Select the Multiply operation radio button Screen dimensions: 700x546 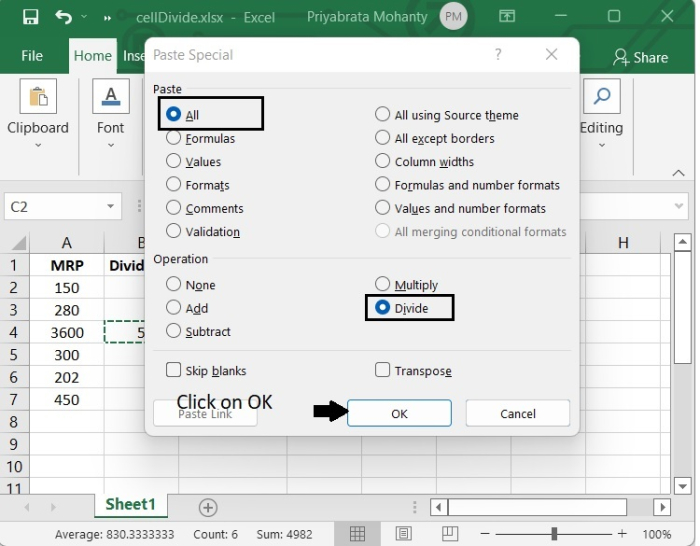(x=382, y=284)
